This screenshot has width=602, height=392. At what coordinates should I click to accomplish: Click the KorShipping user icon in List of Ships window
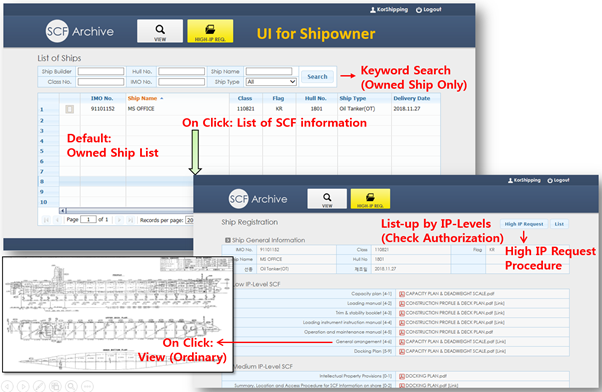click(372, 10)
